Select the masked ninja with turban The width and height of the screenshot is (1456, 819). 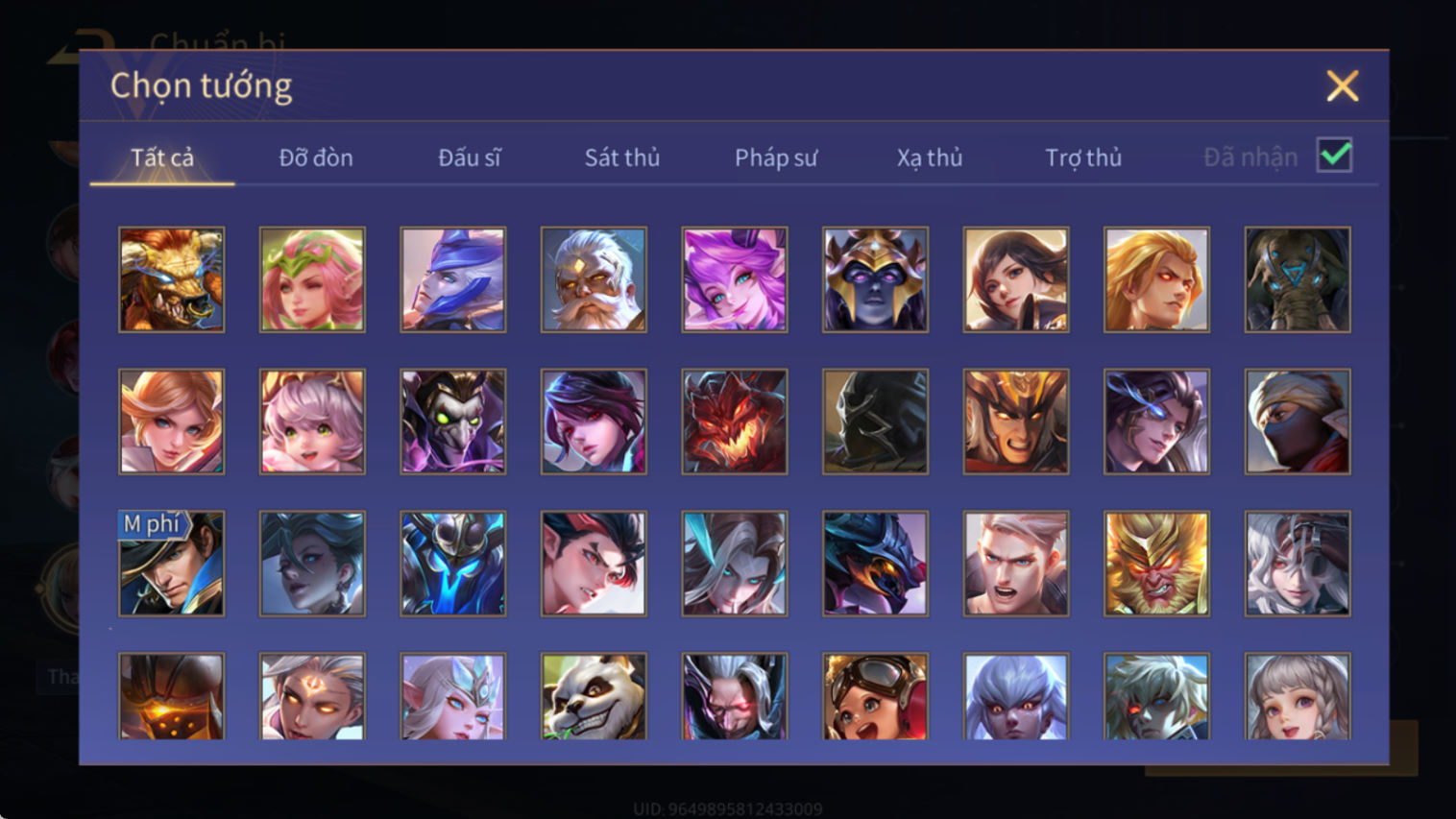(1298, 422)
